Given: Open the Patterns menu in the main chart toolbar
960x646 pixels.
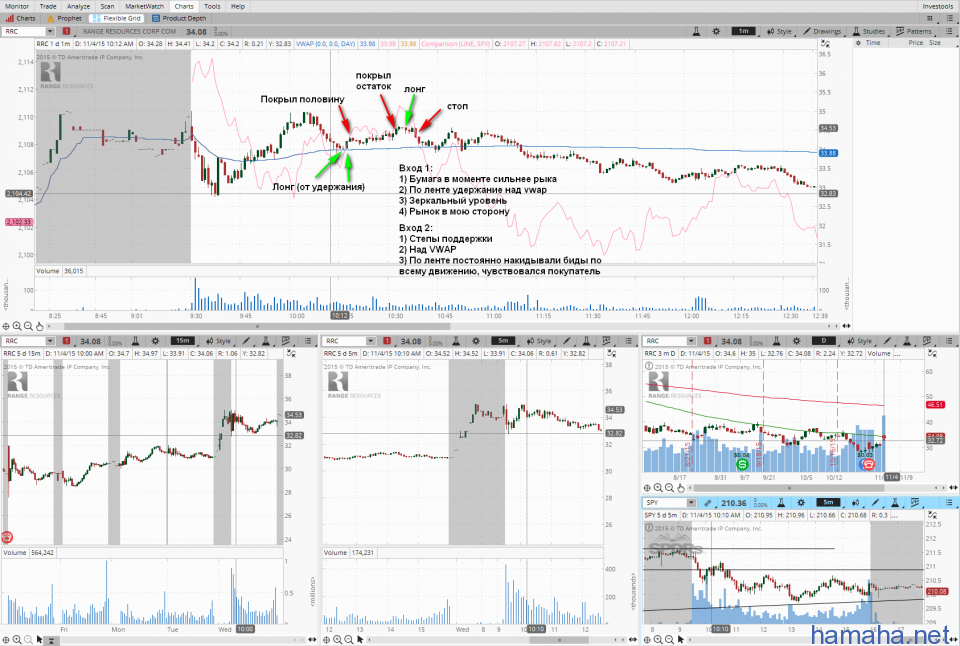Looking at the screenshot, I should pos(914,31).
